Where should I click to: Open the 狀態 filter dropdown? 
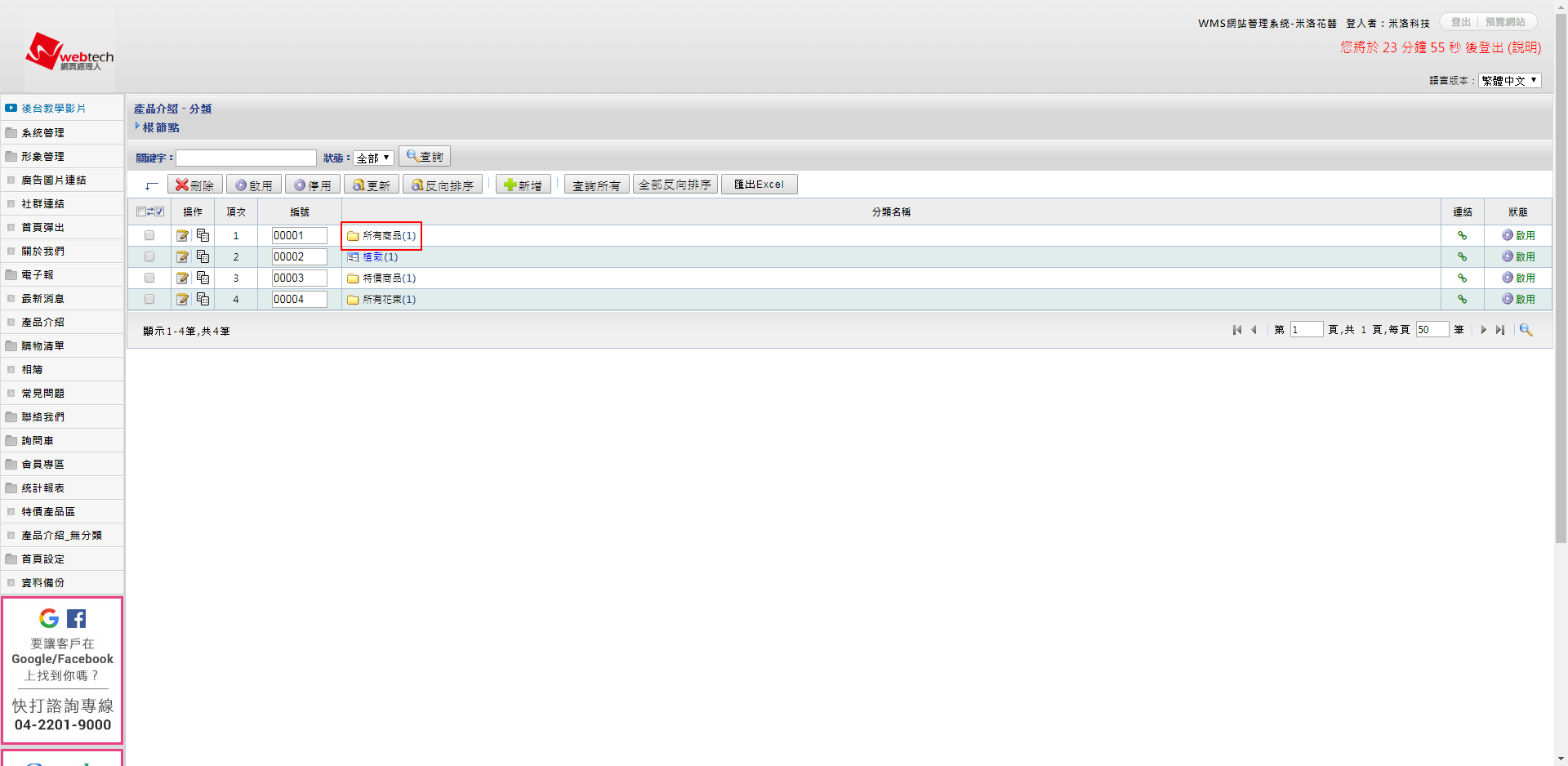click(373, 158)
